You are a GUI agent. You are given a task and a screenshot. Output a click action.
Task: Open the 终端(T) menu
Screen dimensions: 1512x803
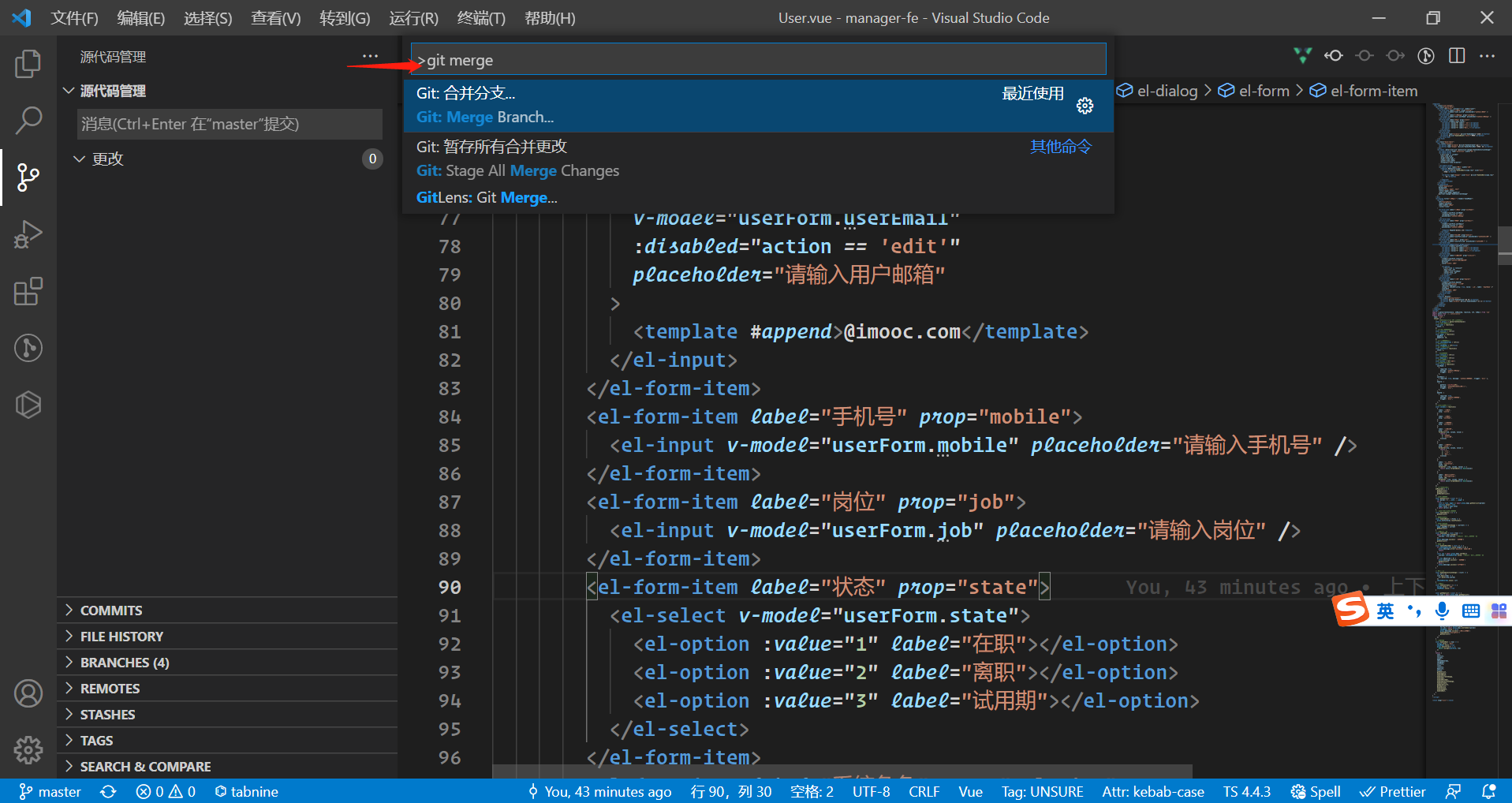[x=481, y=18]
